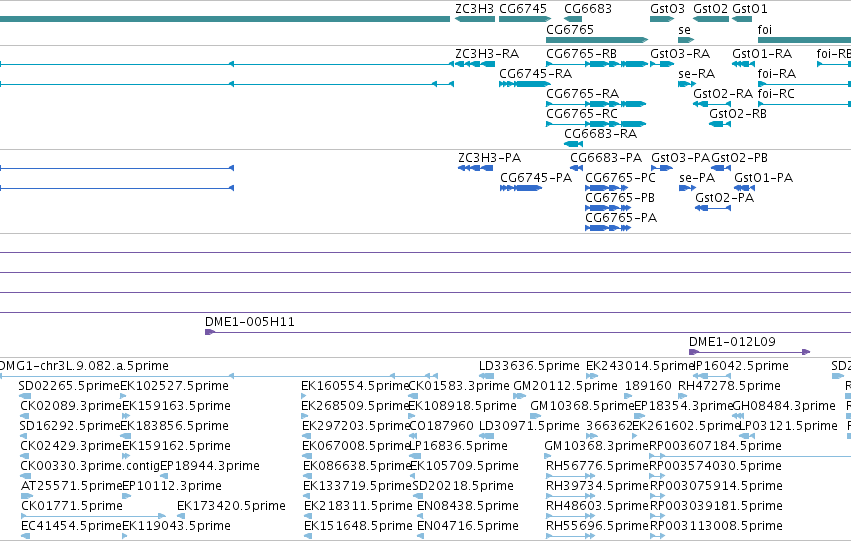Screen dimensions: 851x541
Task: Click the LP03121.5prime EST label
Action: click(789, 427)
